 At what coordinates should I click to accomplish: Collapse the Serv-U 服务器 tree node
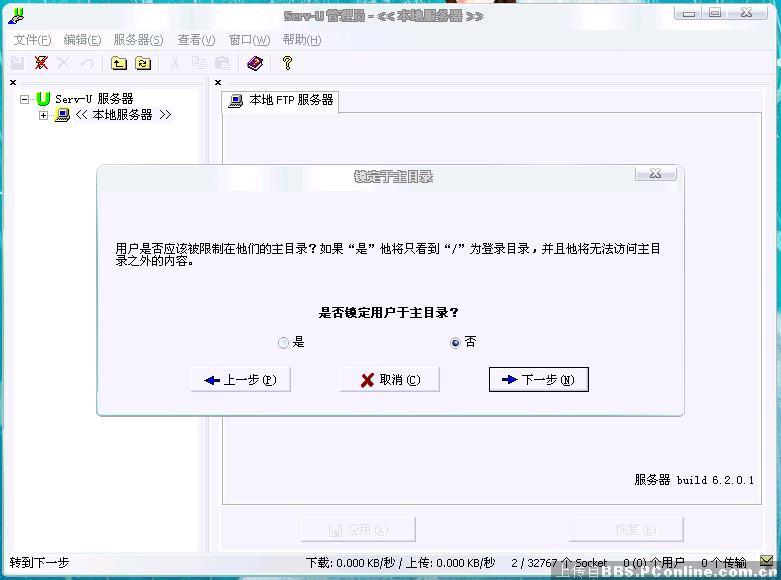tap(25, 99)
